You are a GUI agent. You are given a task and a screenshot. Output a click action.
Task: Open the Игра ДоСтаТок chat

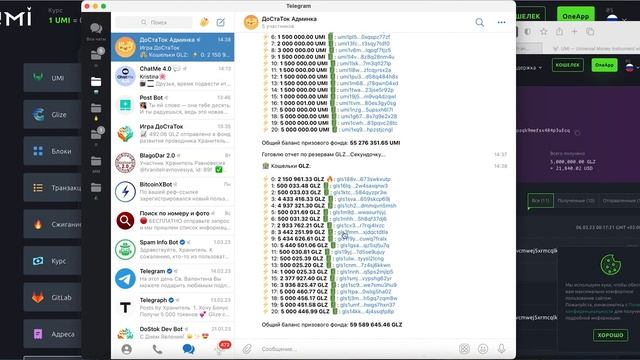pos(173,134)
